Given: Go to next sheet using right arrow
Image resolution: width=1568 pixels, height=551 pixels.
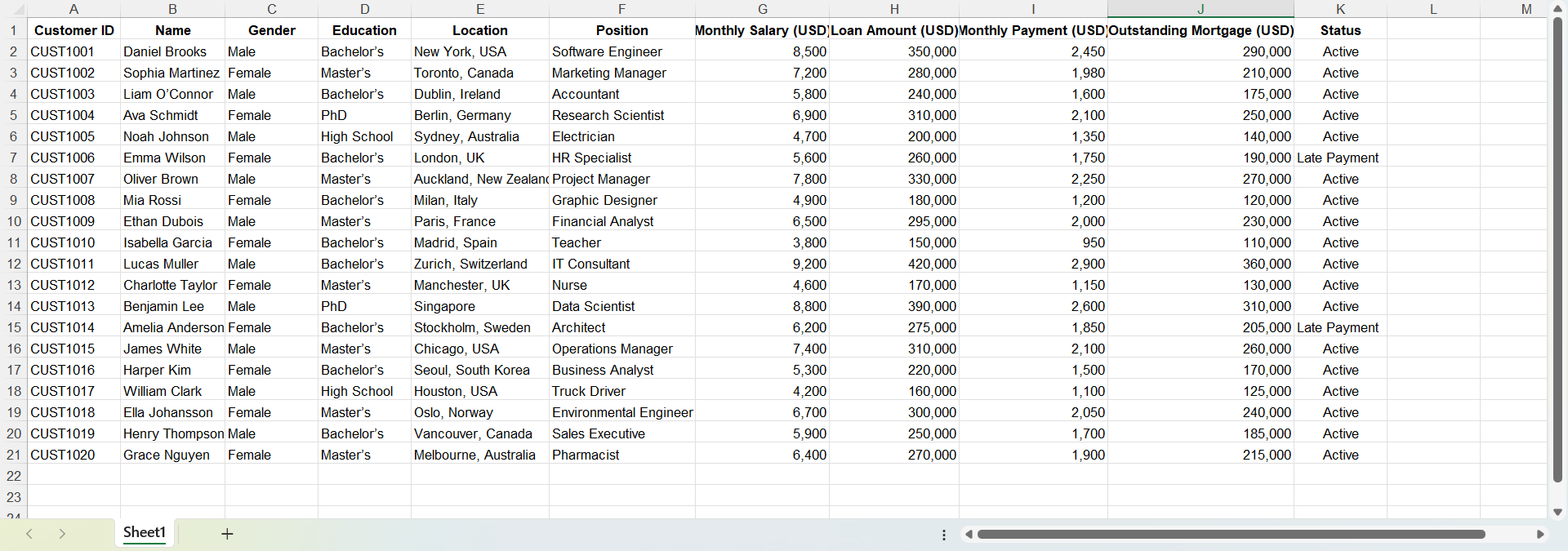Looking at the screenshot, I should tap(62, 534).
